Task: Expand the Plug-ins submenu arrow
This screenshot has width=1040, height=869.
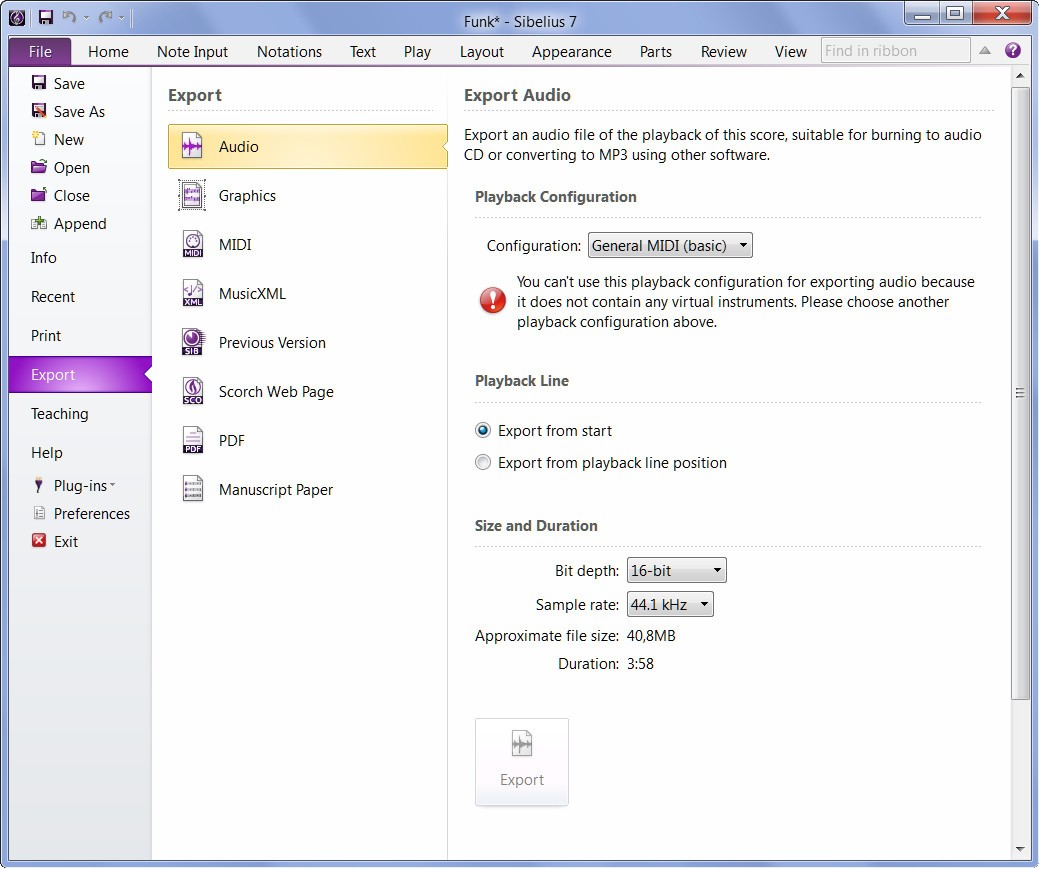Action: pyautogui.click(x=112, y=486)
